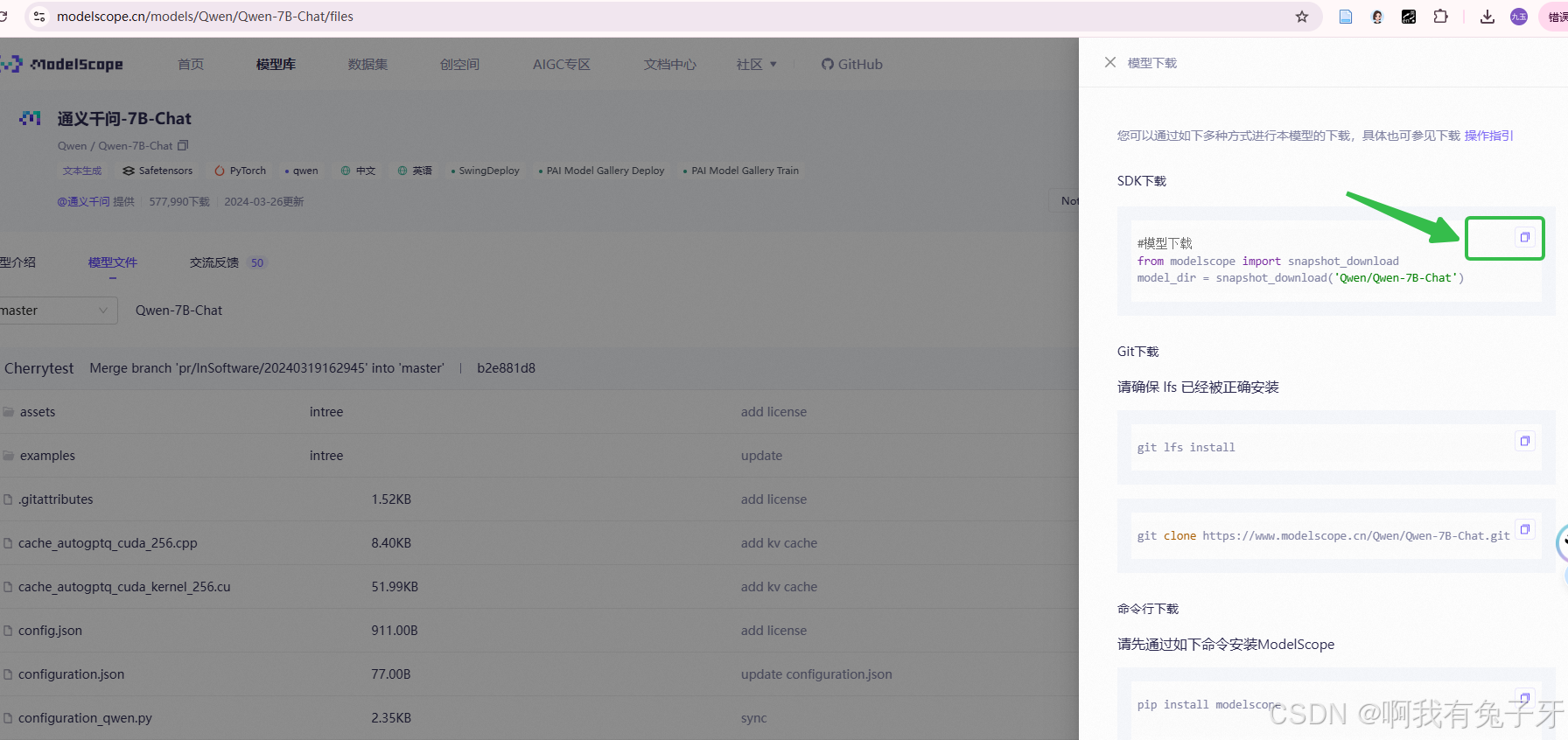This screenshot has height=740, width=1568.
Task: Click the Safetensors tag
Action: (157, 171)
